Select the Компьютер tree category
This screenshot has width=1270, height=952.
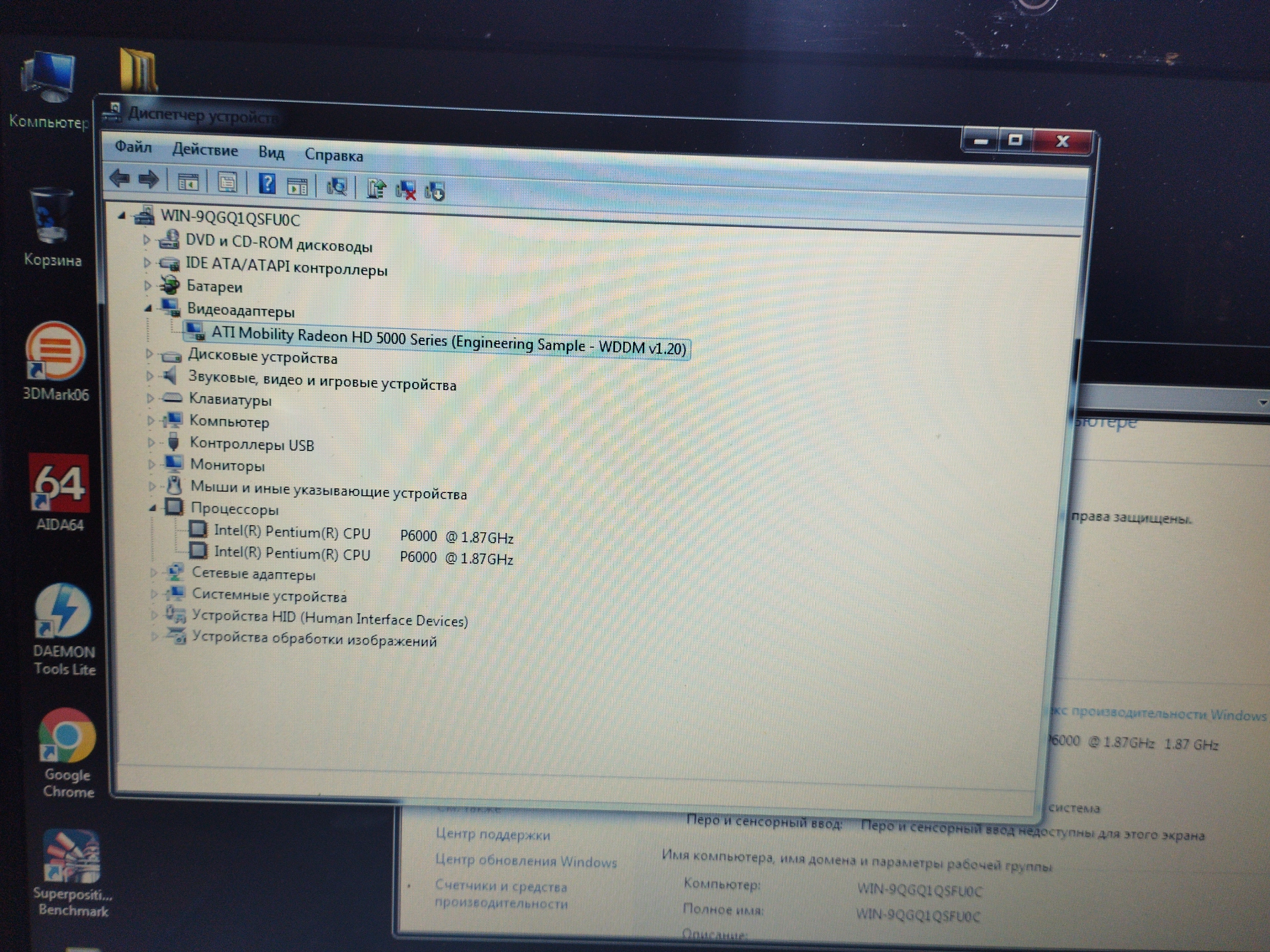pyautogui.click(x=229, y=421)
